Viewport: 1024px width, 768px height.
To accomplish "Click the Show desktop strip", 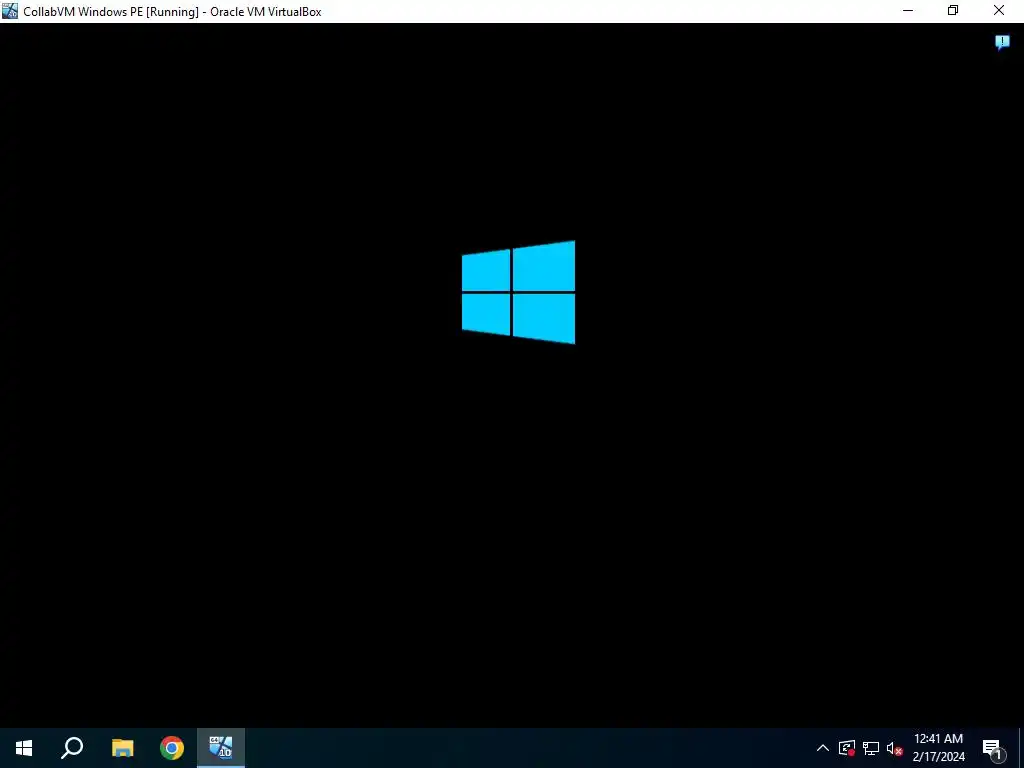I will [1021, 748].
